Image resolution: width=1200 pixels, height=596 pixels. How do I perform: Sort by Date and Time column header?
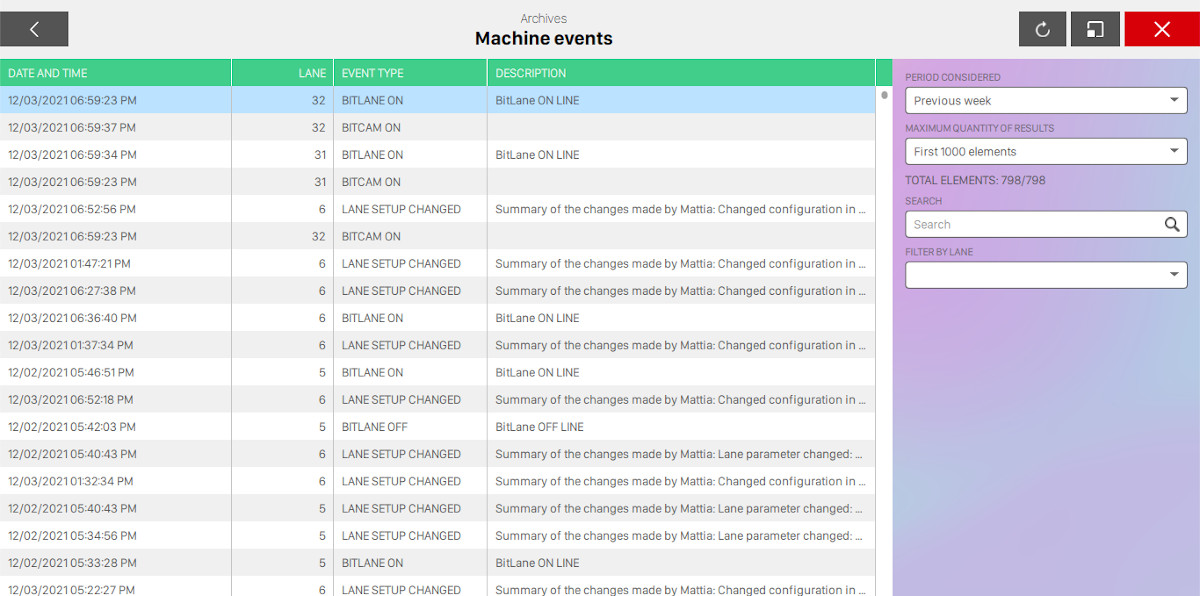click(115, 73)
